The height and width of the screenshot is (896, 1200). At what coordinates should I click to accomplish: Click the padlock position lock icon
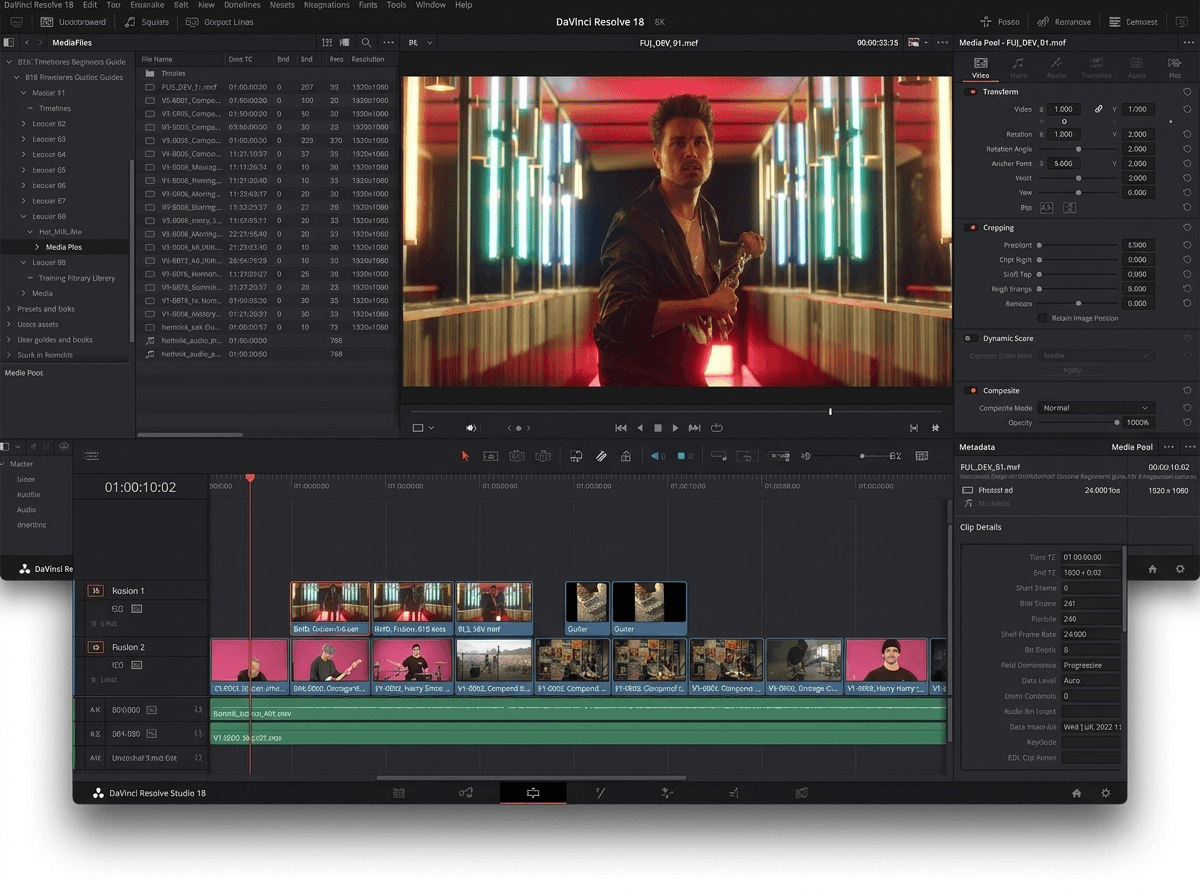626,456
